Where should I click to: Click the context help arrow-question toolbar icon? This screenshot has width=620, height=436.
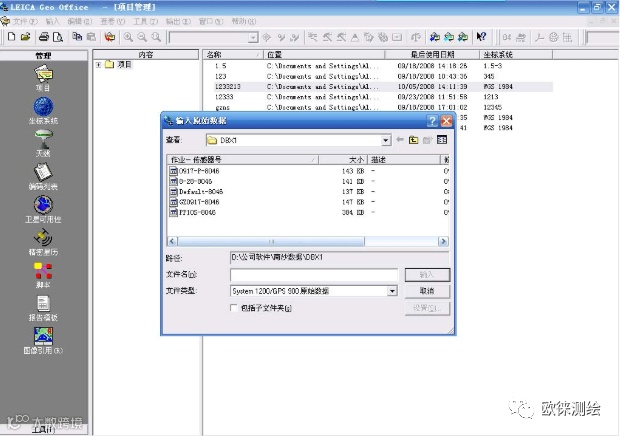click(x=481, y=37)
